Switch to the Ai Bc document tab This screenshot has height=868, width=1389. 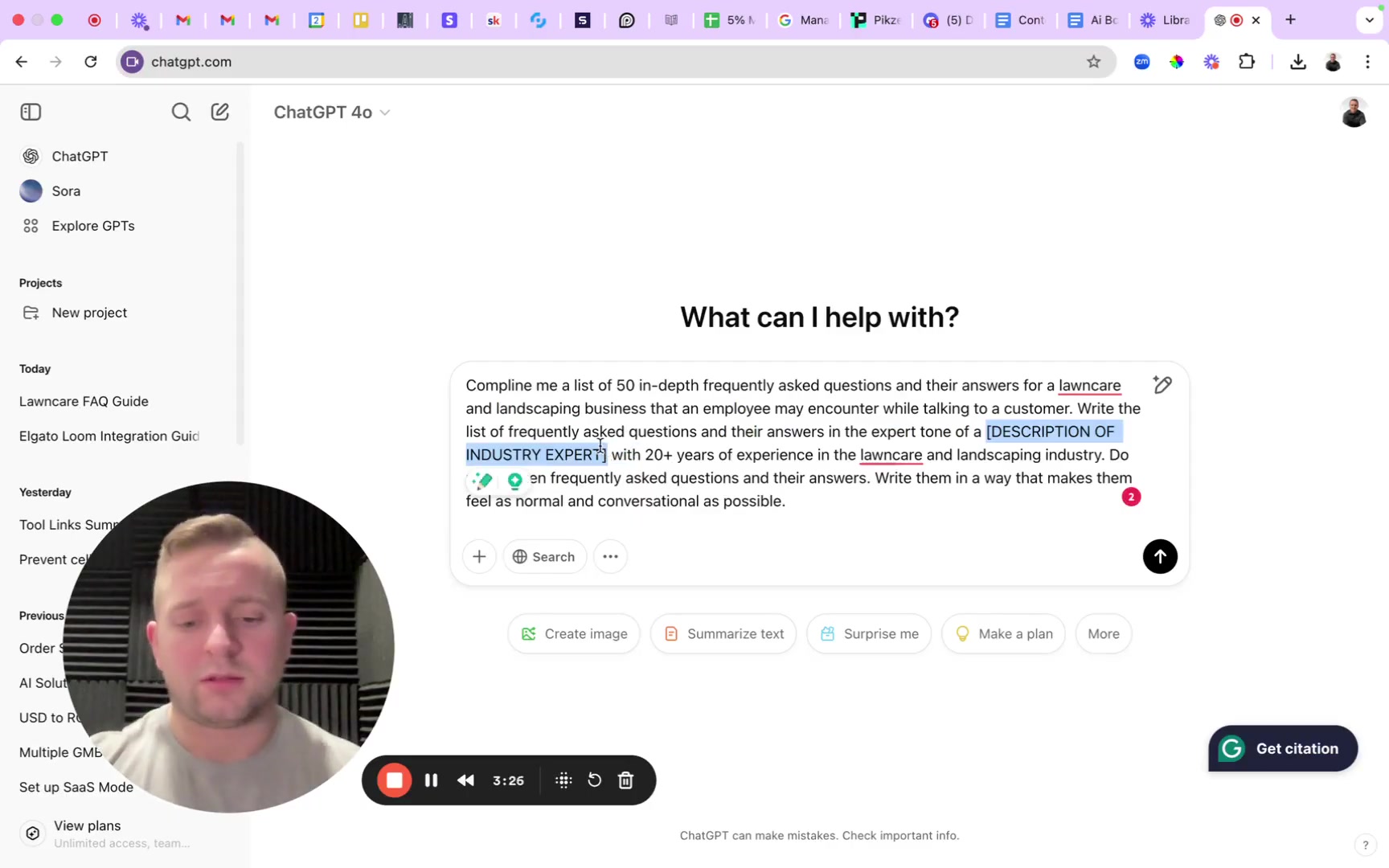click(1092, 20)
